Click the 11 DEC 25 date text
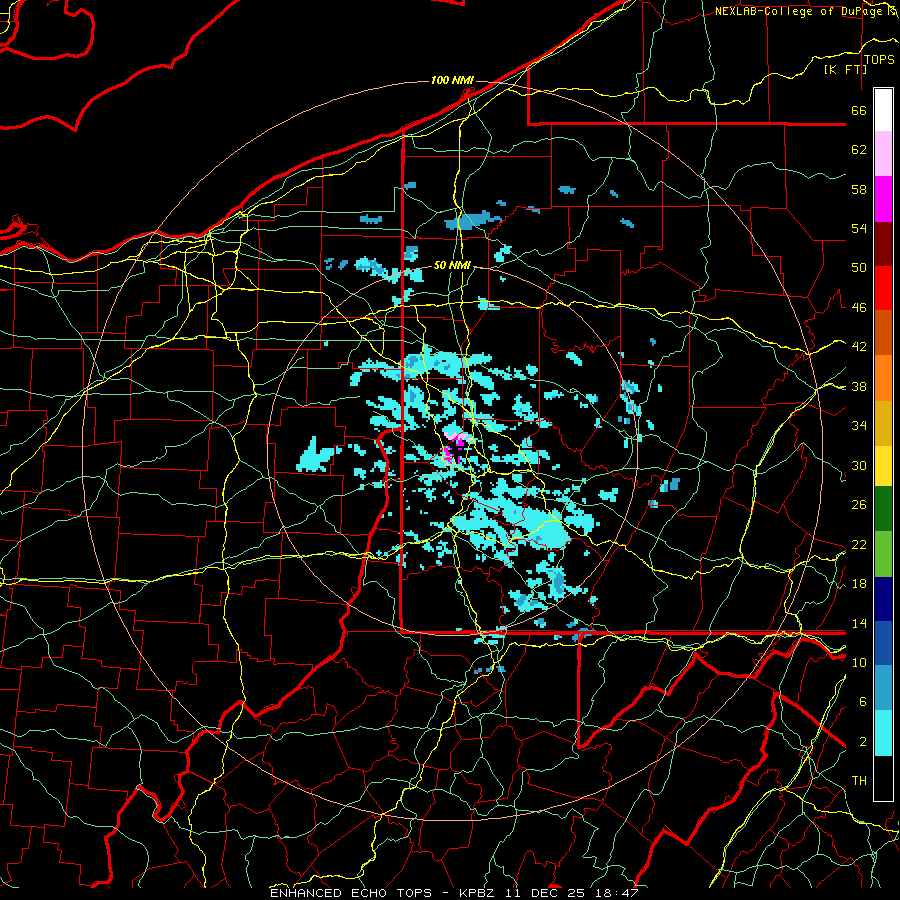Viewport: 900px width, 900px height. pos(545,893)
